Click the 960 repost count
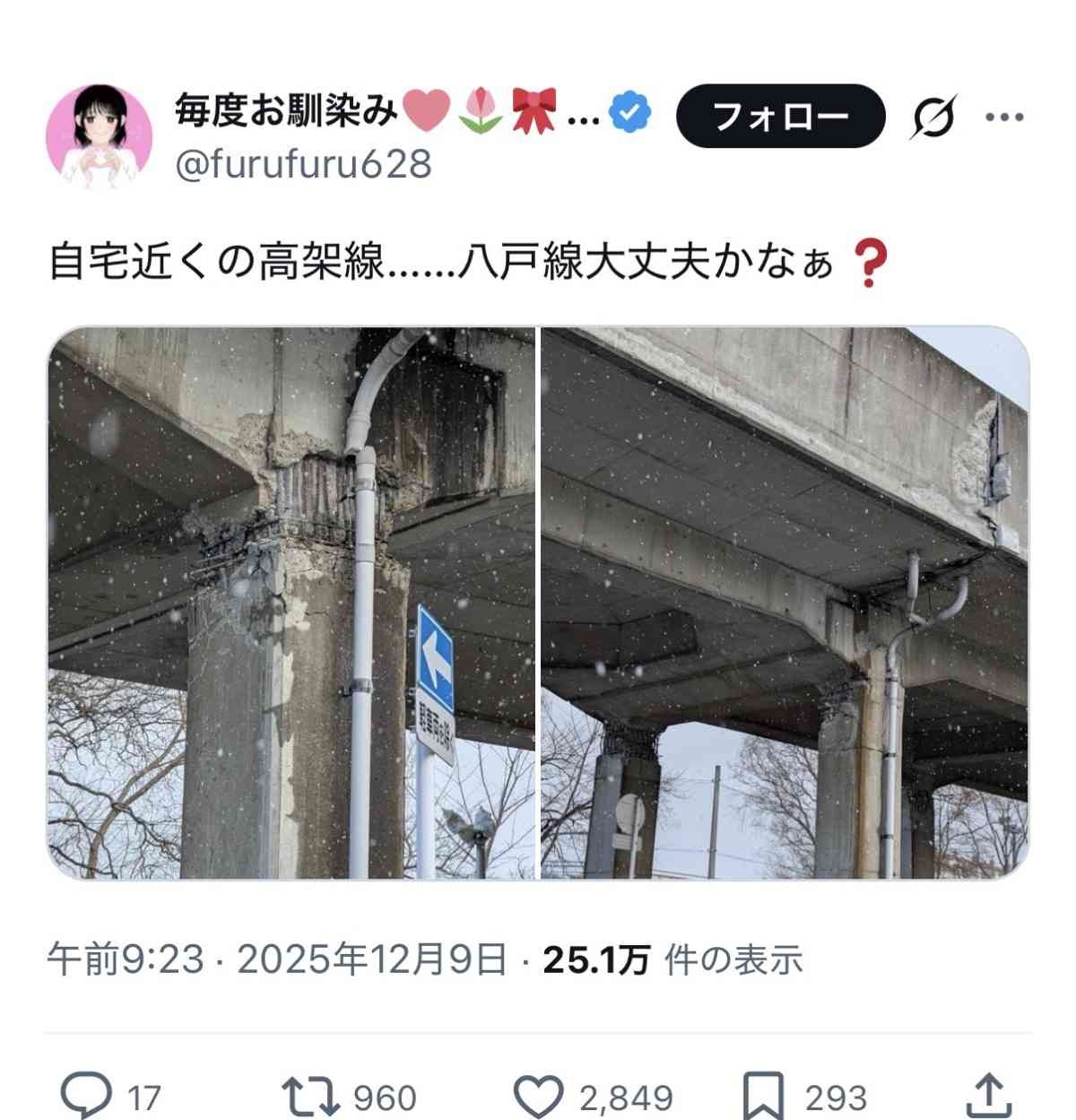 coord(386,1098)
